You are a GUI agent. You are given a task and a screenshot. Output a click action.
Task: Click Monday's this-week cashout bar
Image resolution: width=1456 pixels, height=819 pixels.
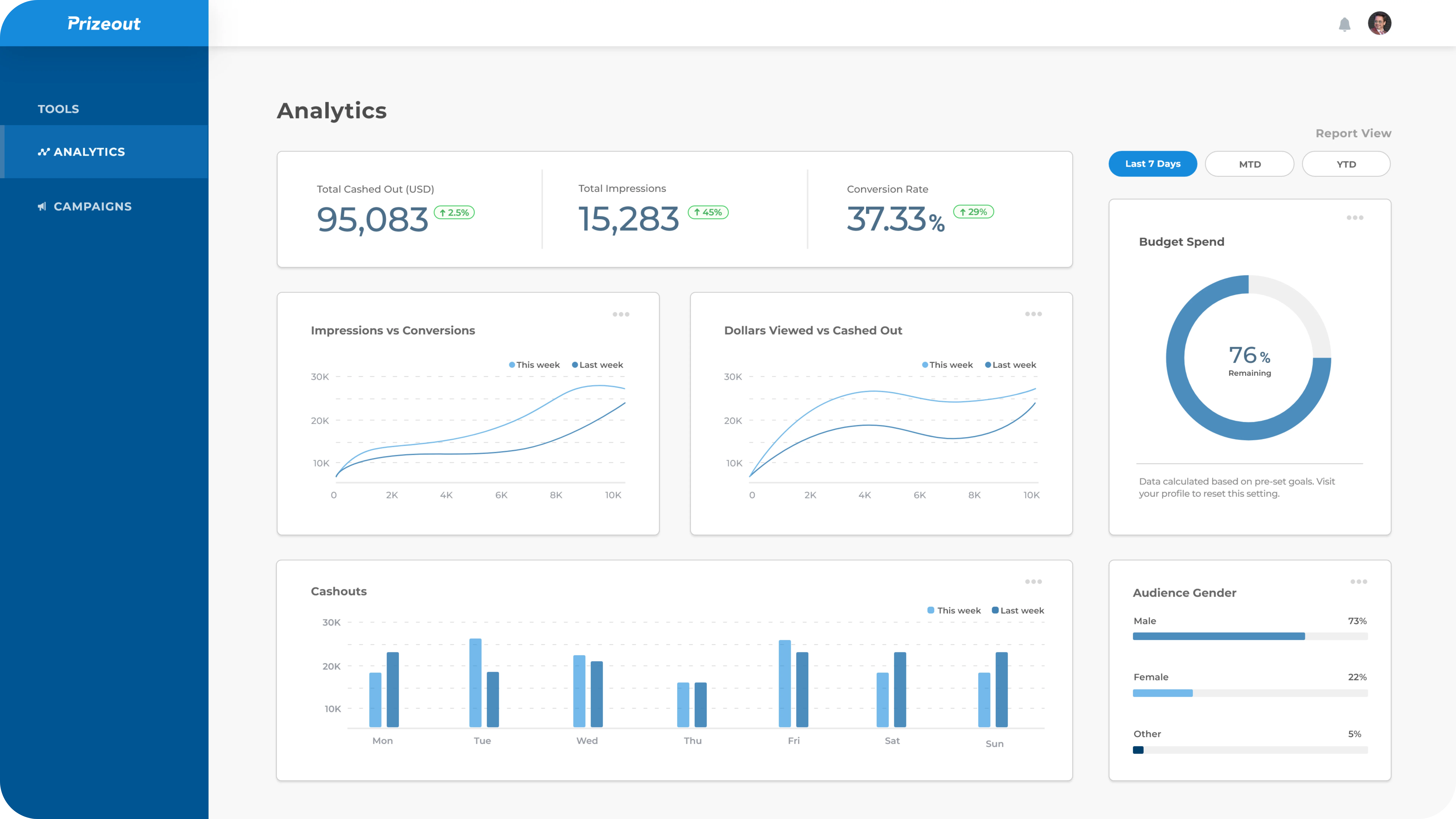[x=375, y=700]
